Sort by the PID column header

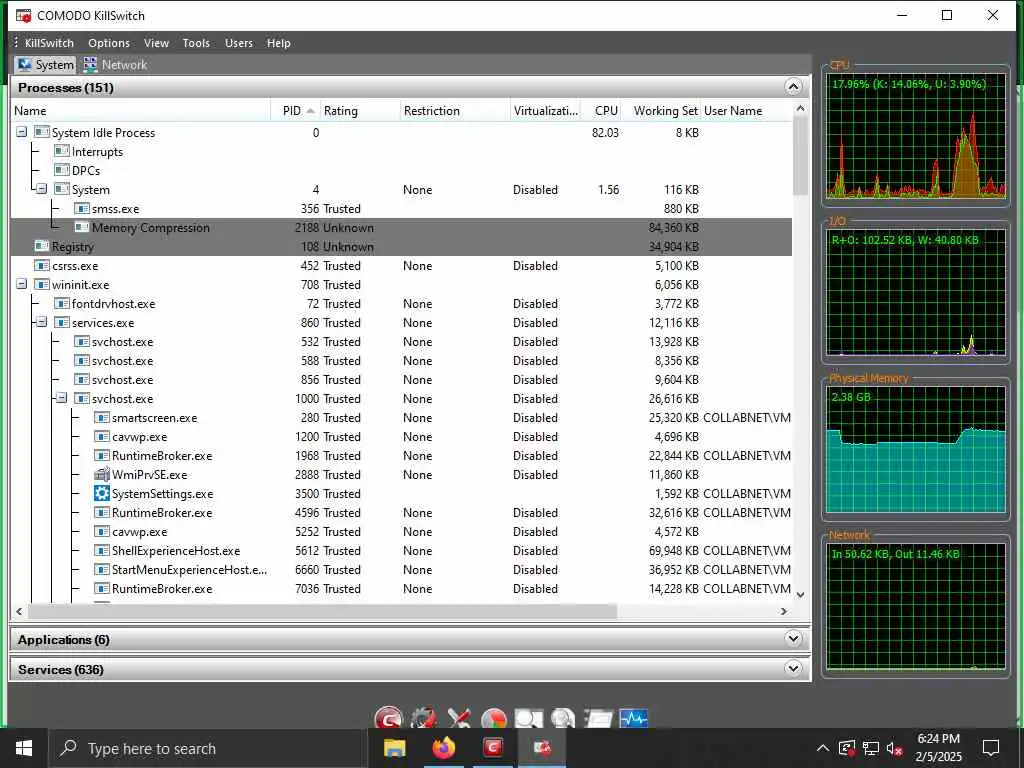295,111
